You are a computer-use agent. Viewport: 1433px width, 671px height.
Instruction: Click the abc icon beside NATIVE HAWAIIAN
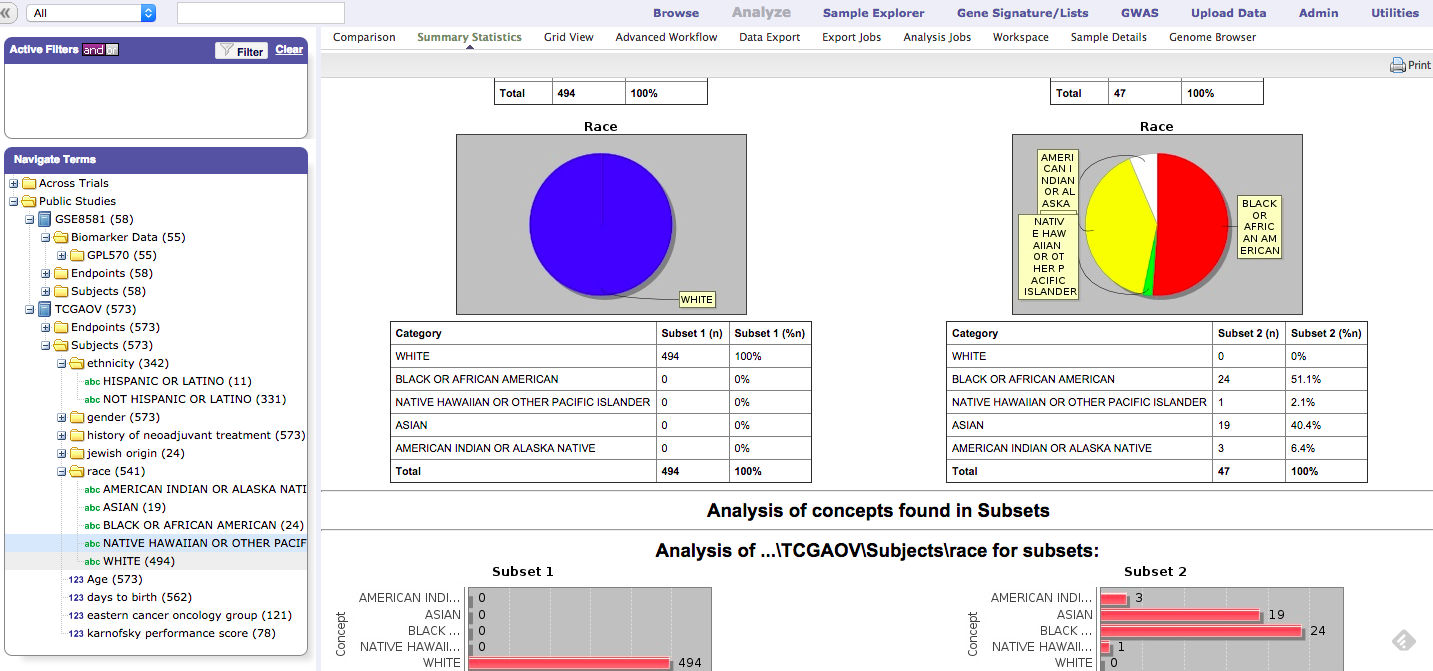pos(92,543)
